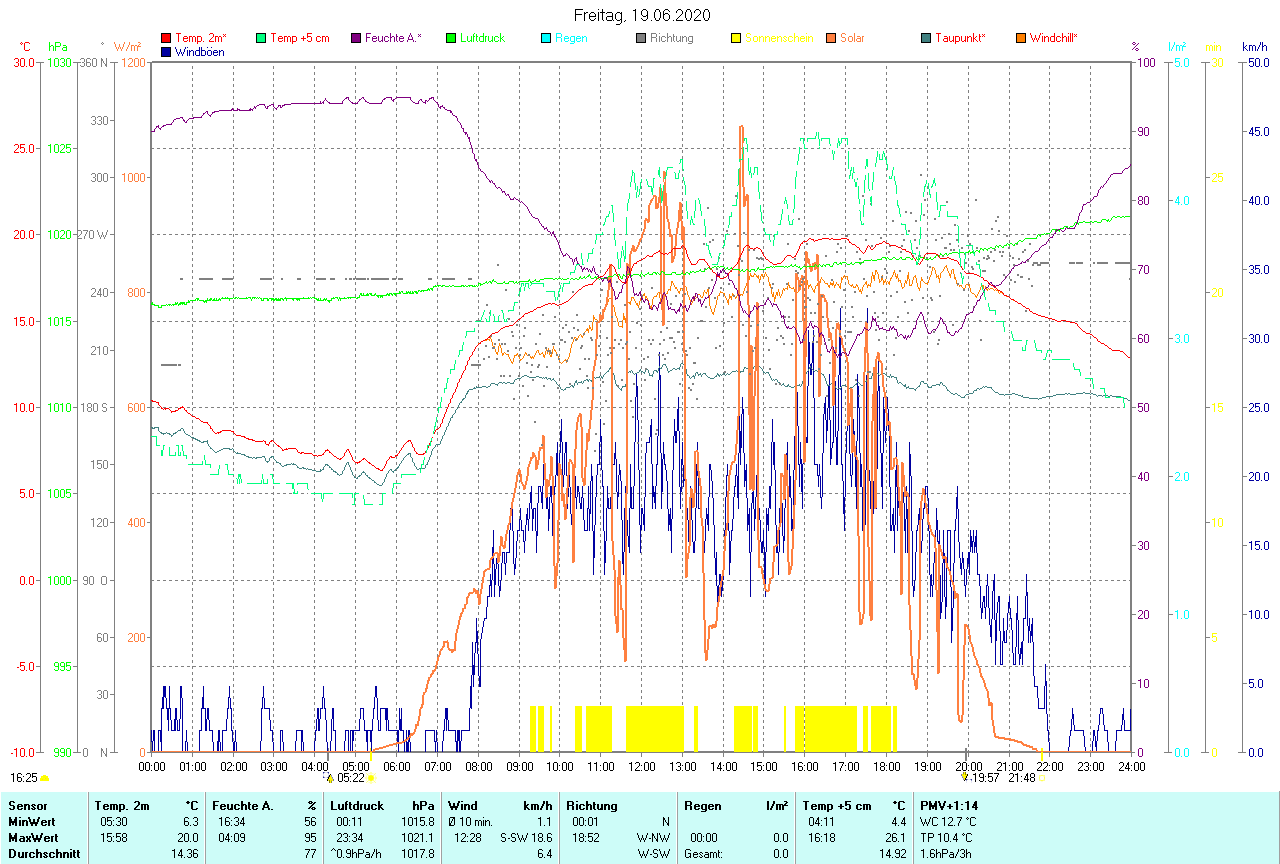Click the 24:00 tick label on time axis
Image resolution: width=1280 pixels, height=864 pixels.
(x=1131, y=766)
